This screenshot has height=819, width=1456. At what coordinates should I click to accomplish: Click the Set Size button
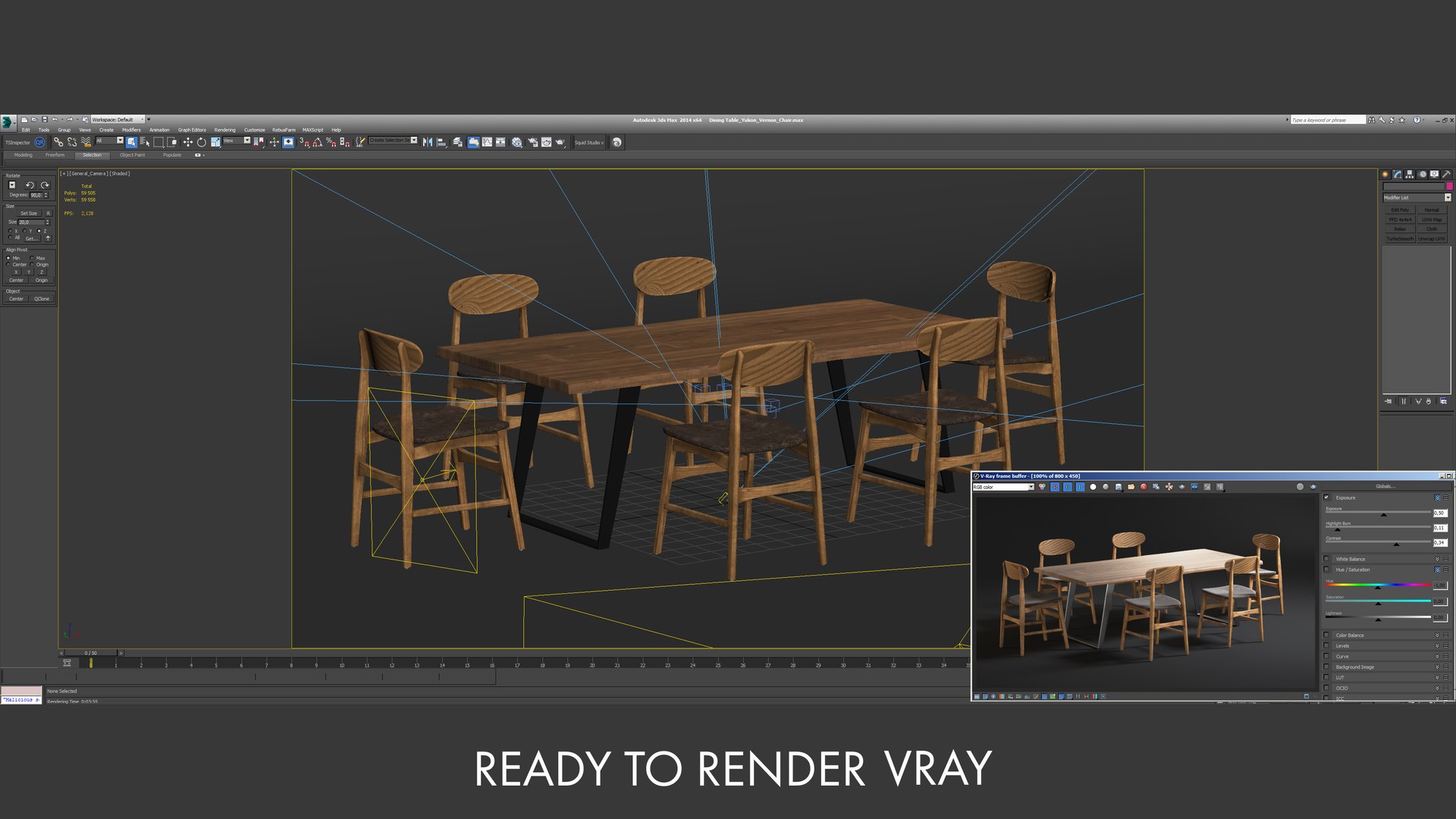(x=29, y=213)
